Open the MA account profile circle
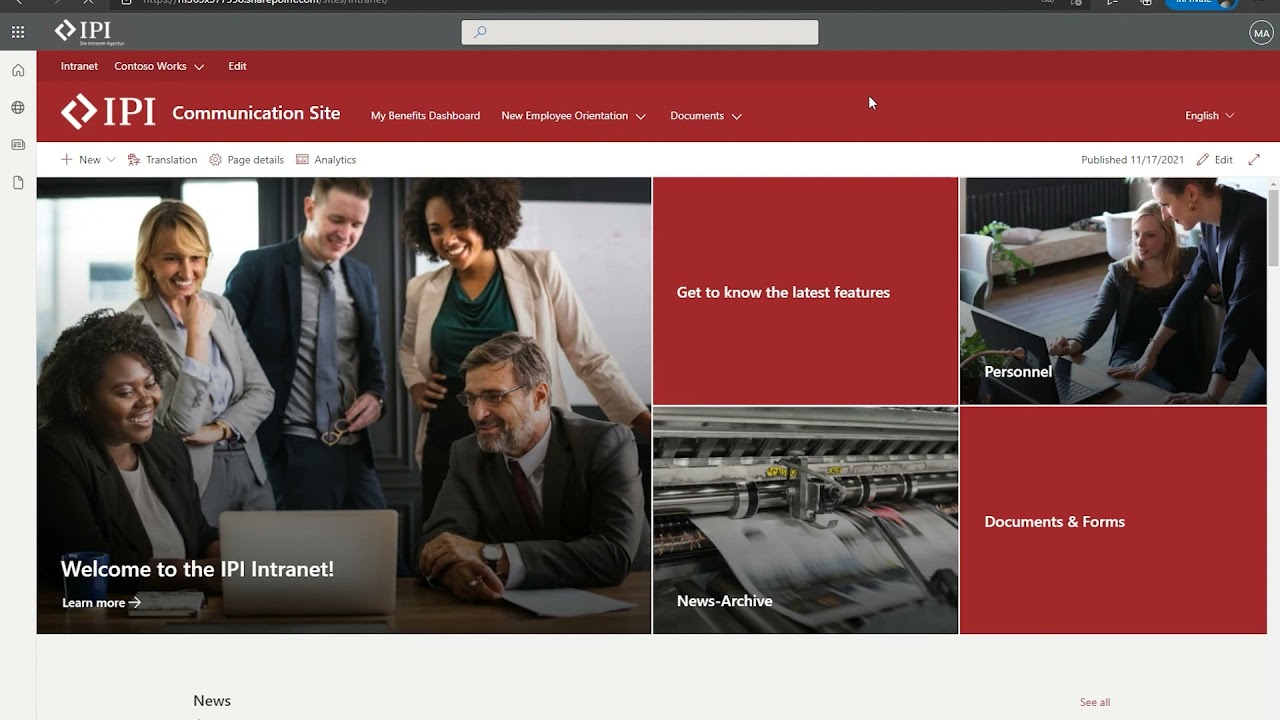Screen dimensions: 1280x720 click(1261, 33)
